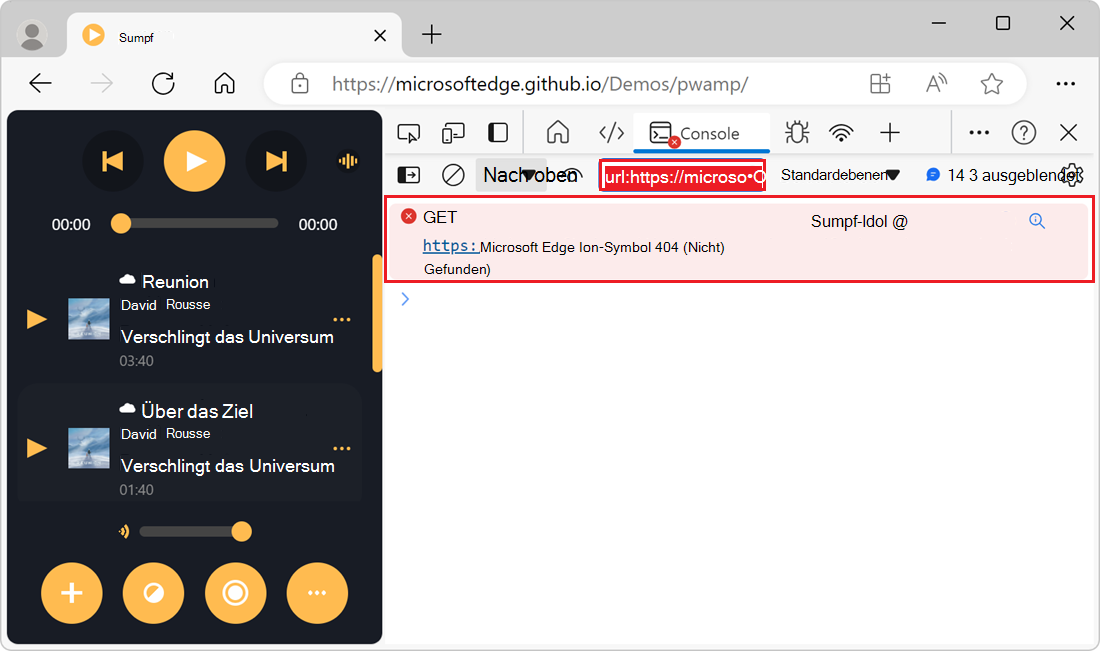Switch to the Console tab

point(700,132)
